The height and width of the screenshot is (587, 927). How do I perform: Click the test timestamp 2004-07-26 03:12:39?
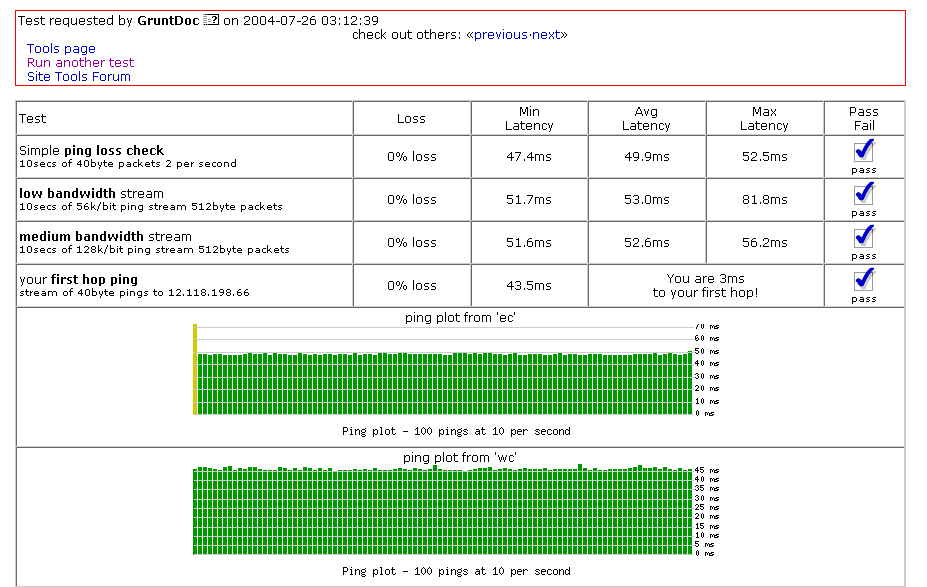pos(311,21)
